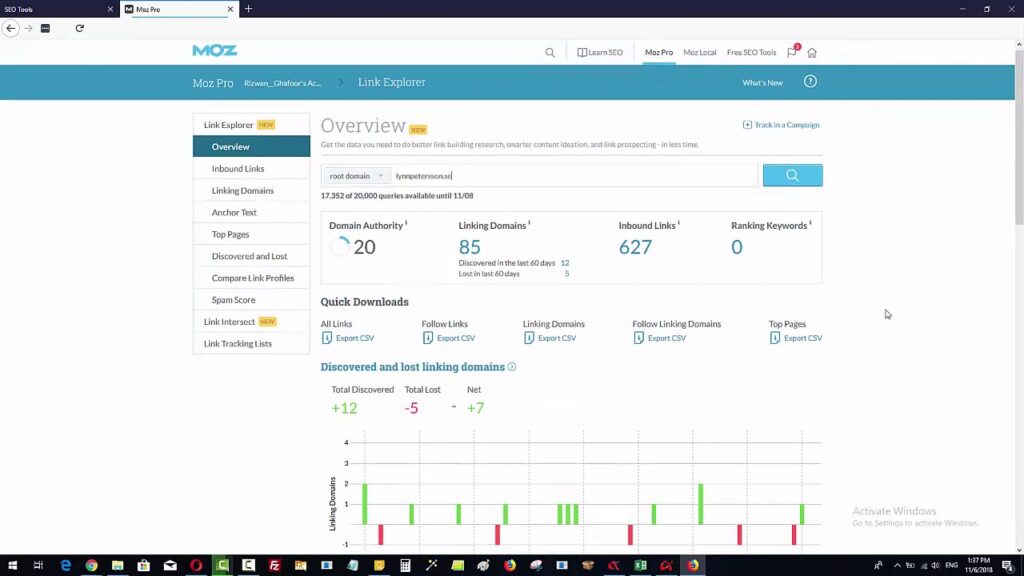Click Linking Domains info icon
The image size is (1024, 576).
coord(529,223)
